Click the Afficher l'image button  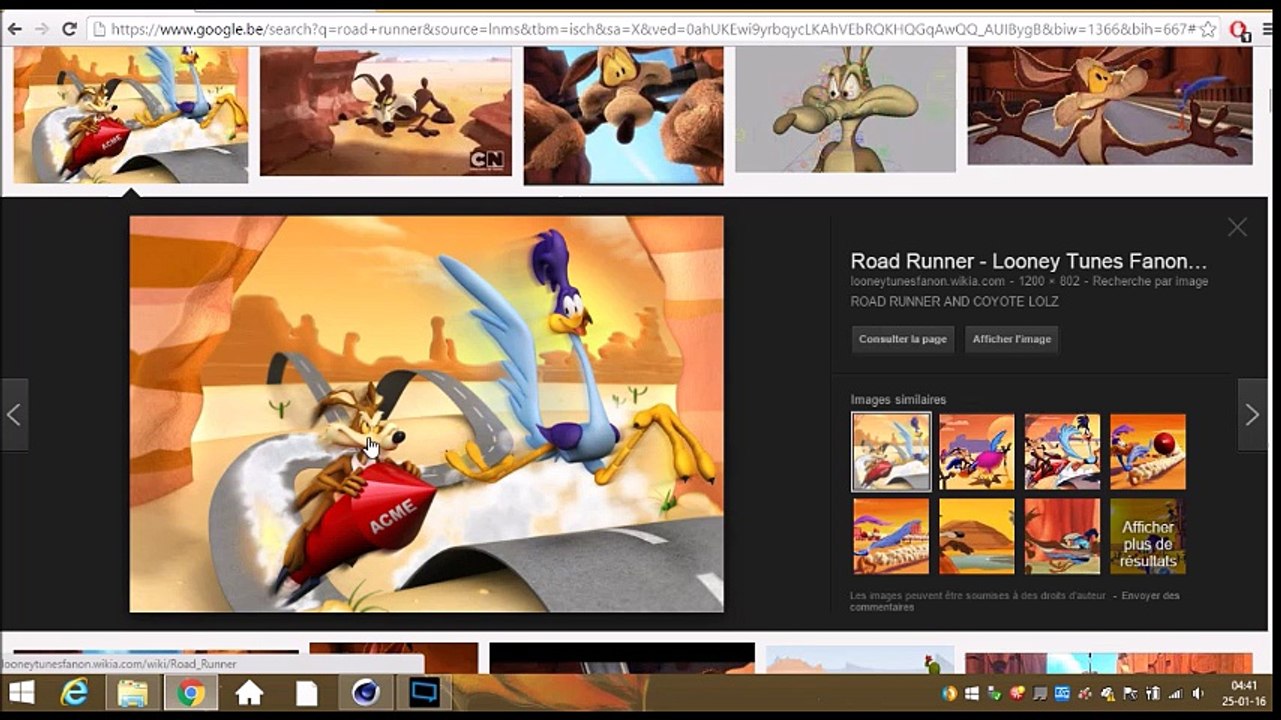click(x=1012, y=339)
